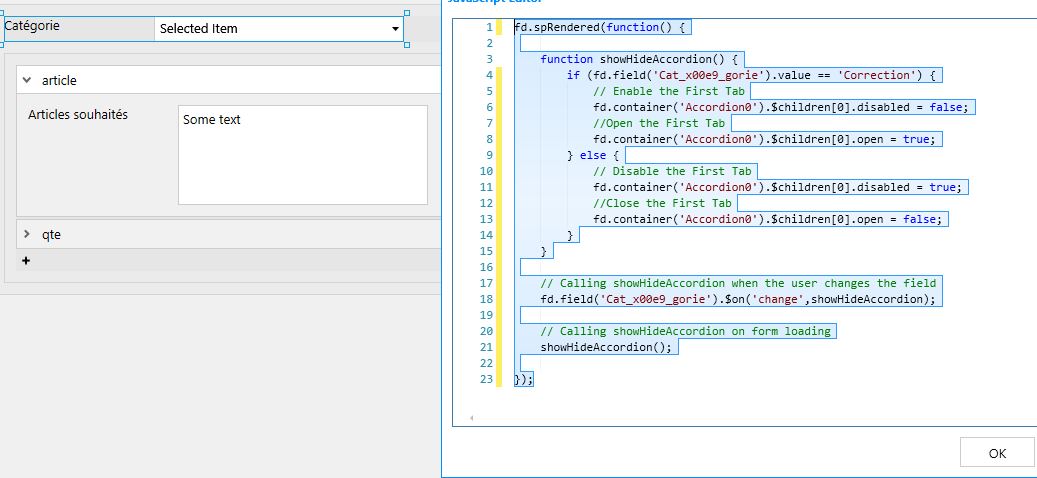Screen dimensions: 1037x478
Task: Click the scroll-left arrow of the code editor
Action: [470, 417]
